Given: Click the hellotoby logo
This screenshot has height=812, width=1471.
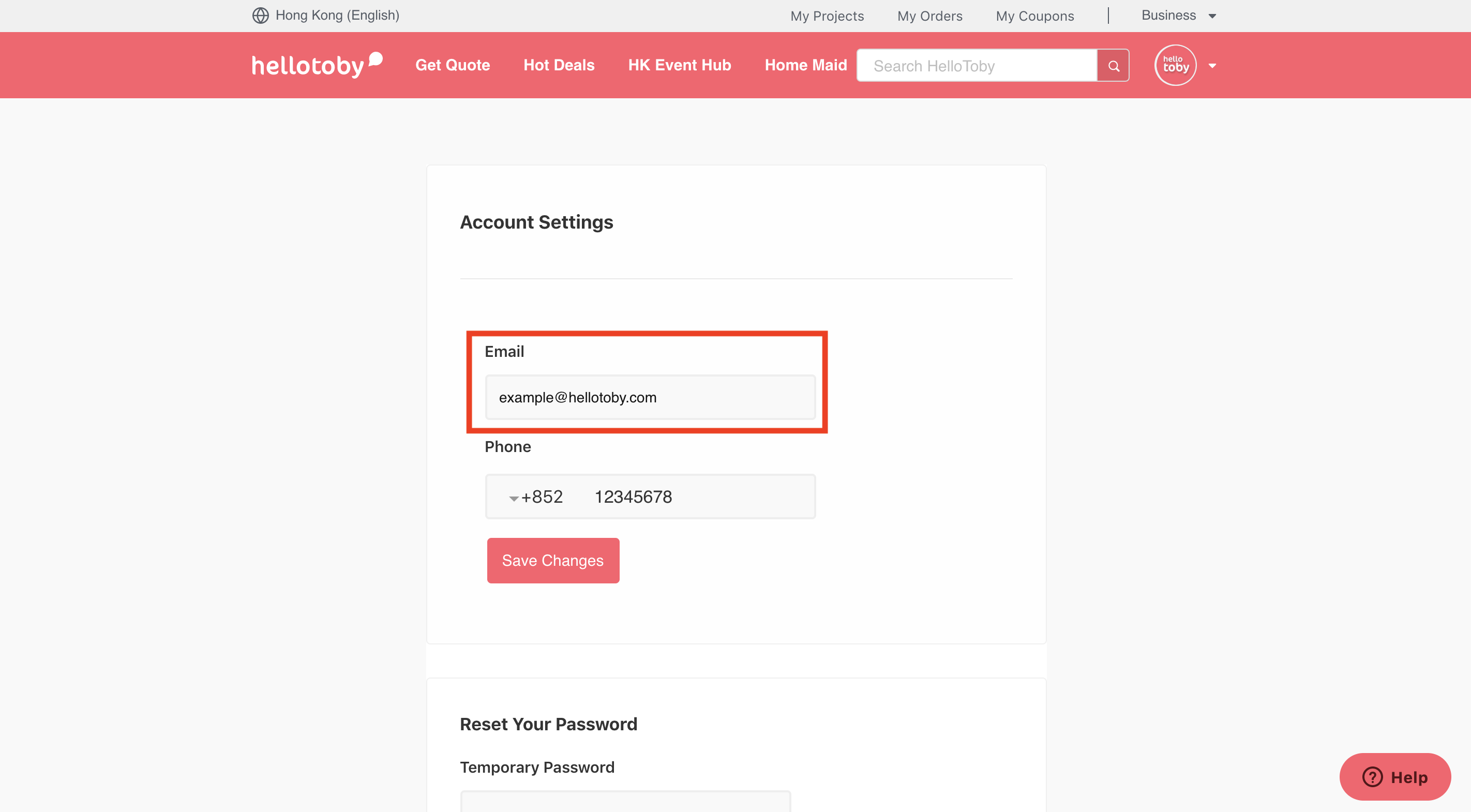Looking at the screenshot, I should (x=317, y=65).
